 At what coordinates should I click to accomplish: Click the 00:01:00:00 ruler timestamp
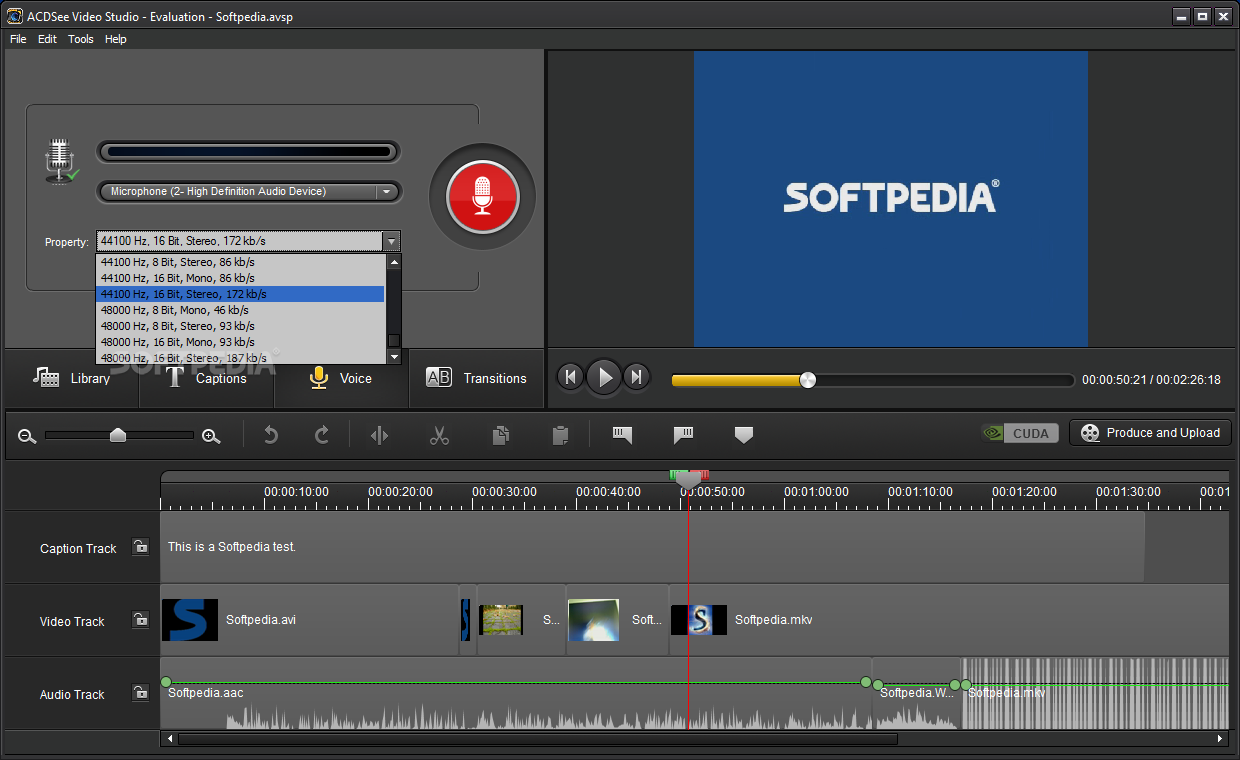coord(816,492)
